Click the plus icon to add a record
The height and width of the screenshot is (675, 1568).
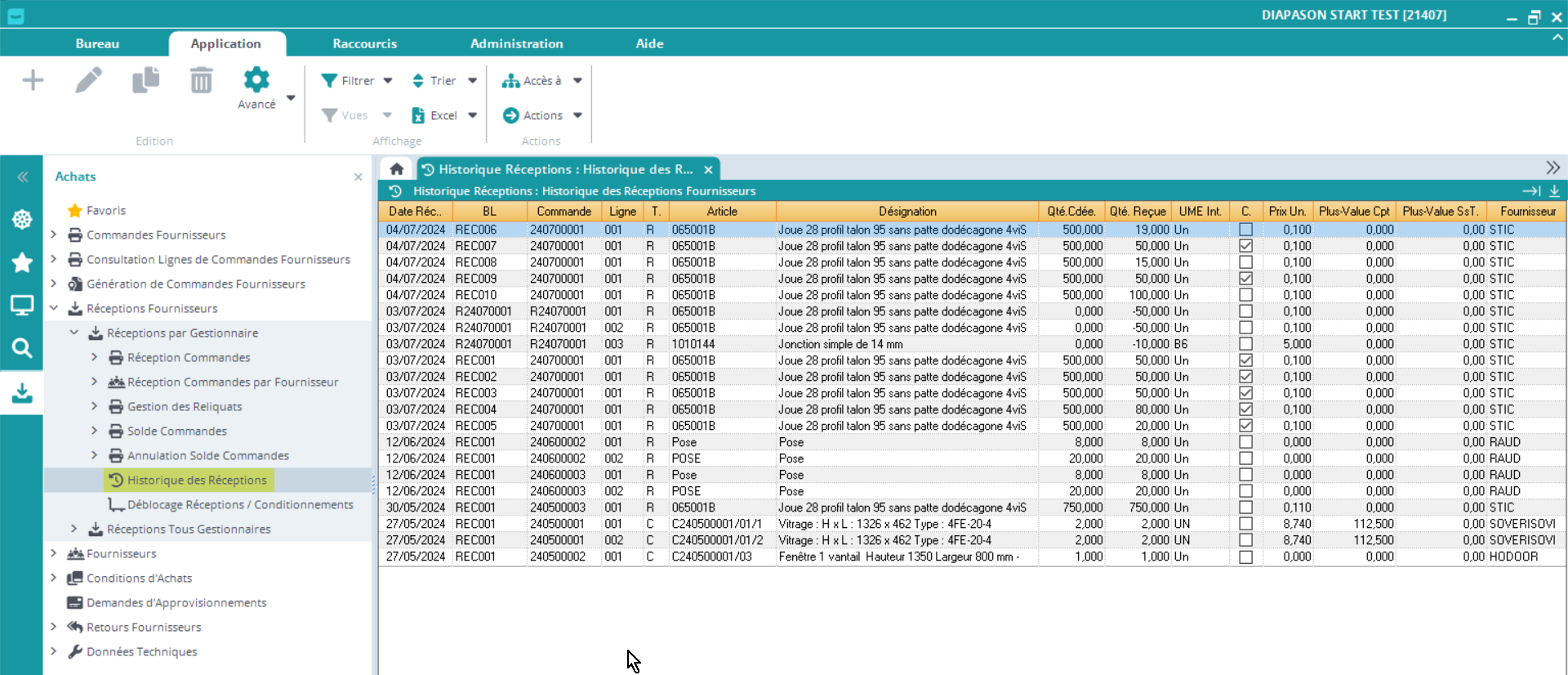point(33,80)
